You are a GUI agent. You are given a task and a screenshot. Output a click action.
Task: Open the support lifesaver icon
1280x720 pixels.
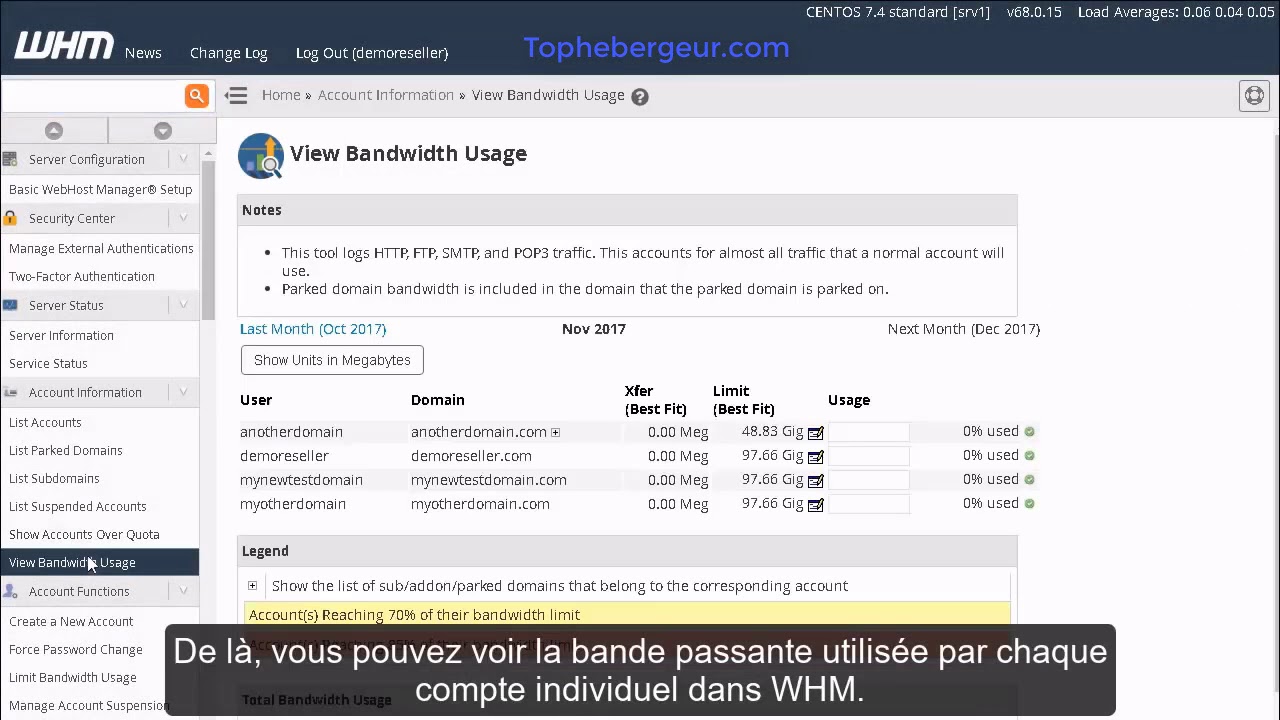point(1254,95)
